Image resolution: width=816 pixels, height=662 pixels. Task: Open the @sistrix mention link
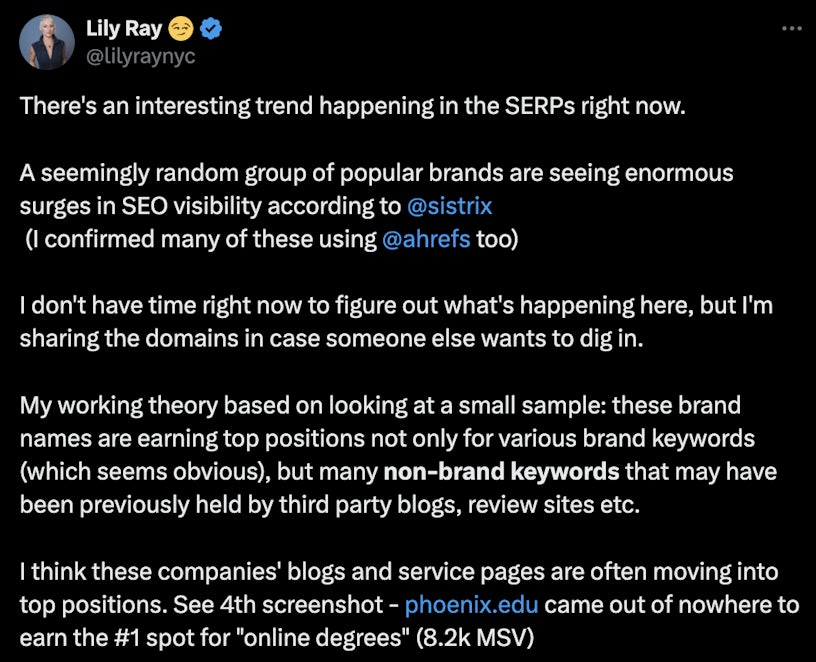(450, 207)
